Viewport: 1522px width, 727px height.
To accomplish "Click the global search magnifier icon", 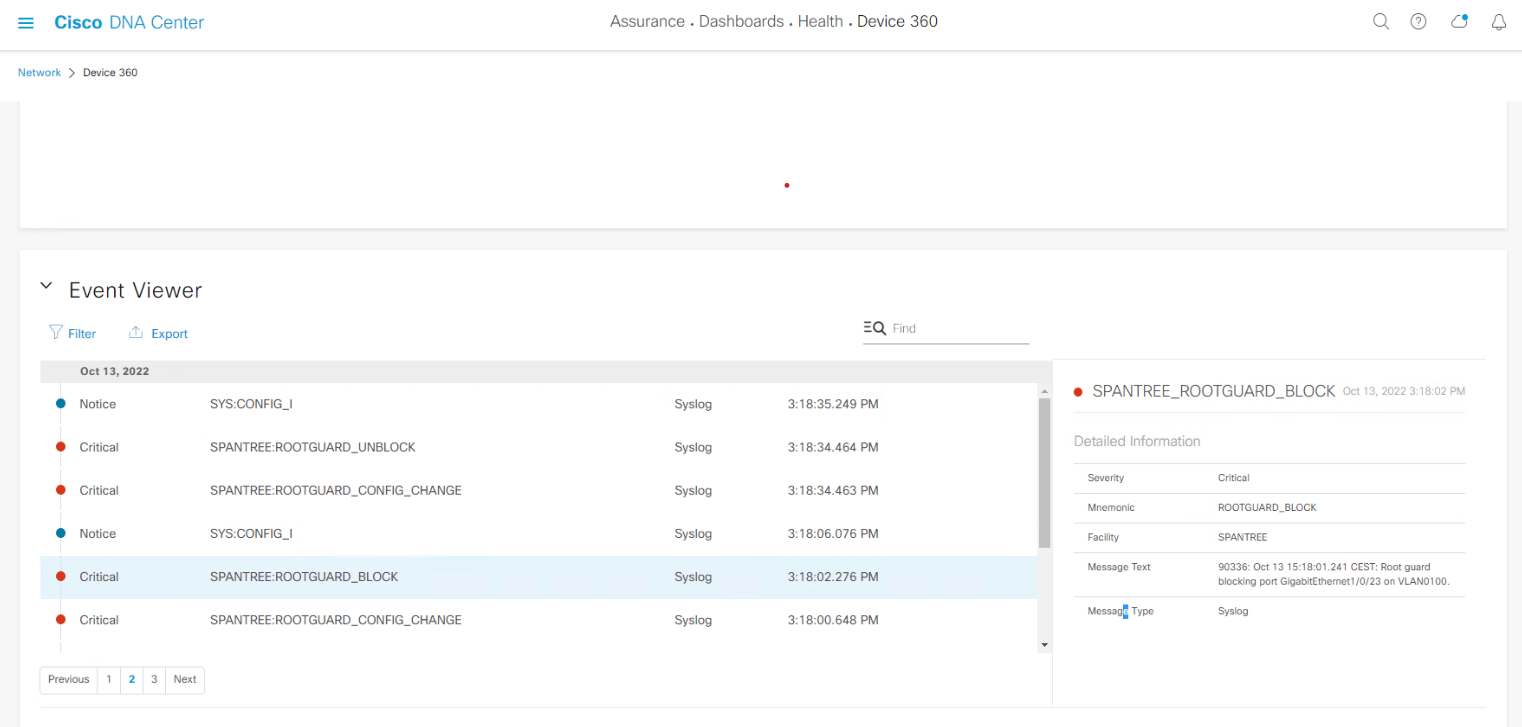I will click(x=1381, y=21).
